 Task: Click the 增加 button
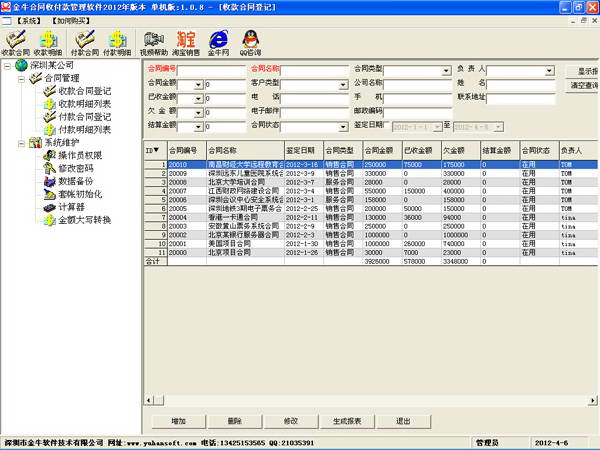(179, 421)
